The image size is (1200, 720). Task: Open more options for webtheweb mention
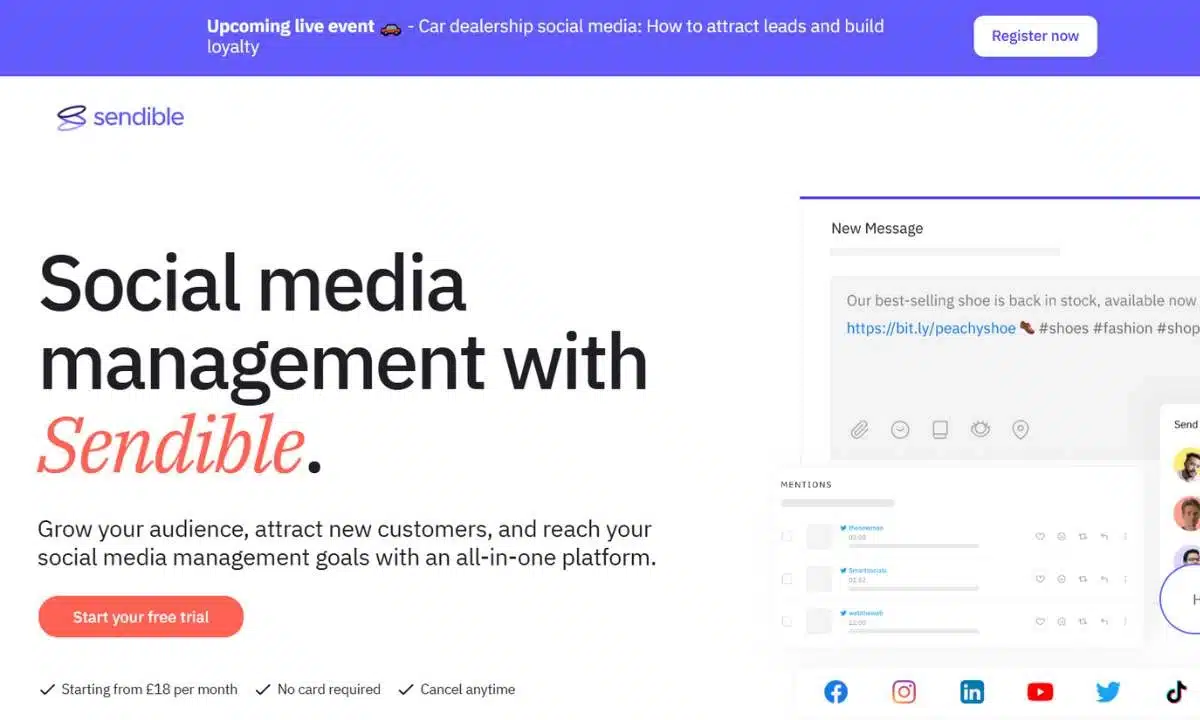click(x=1126, y=621)
